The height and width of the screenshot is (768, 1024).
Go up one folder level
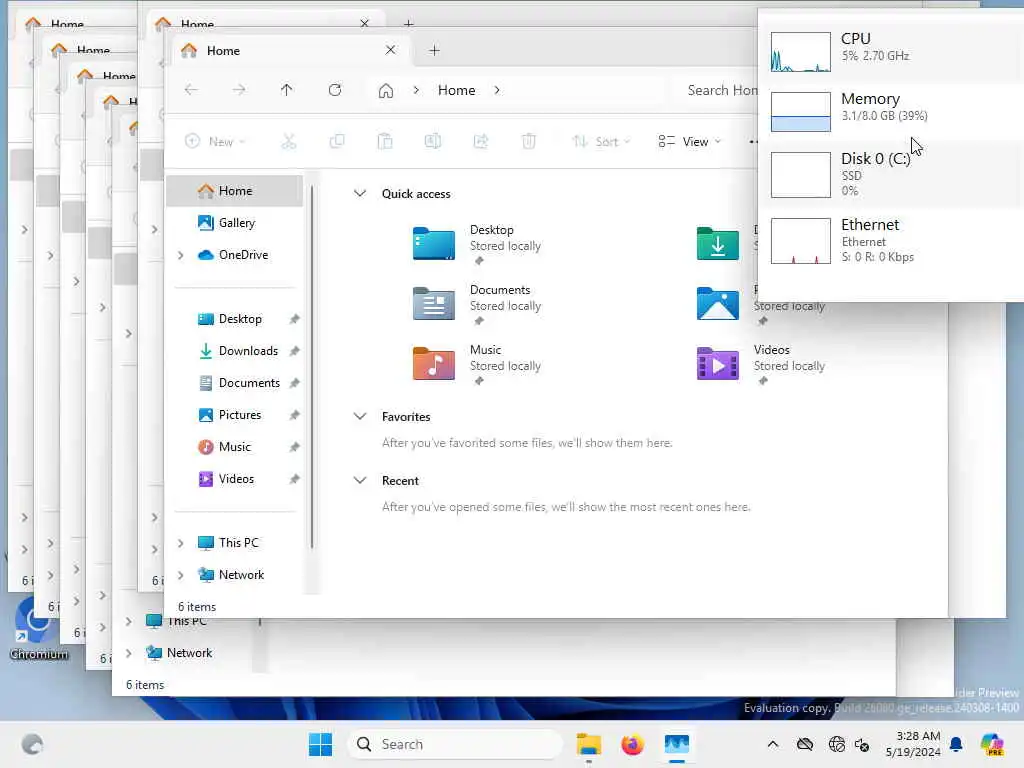[287, 90]
